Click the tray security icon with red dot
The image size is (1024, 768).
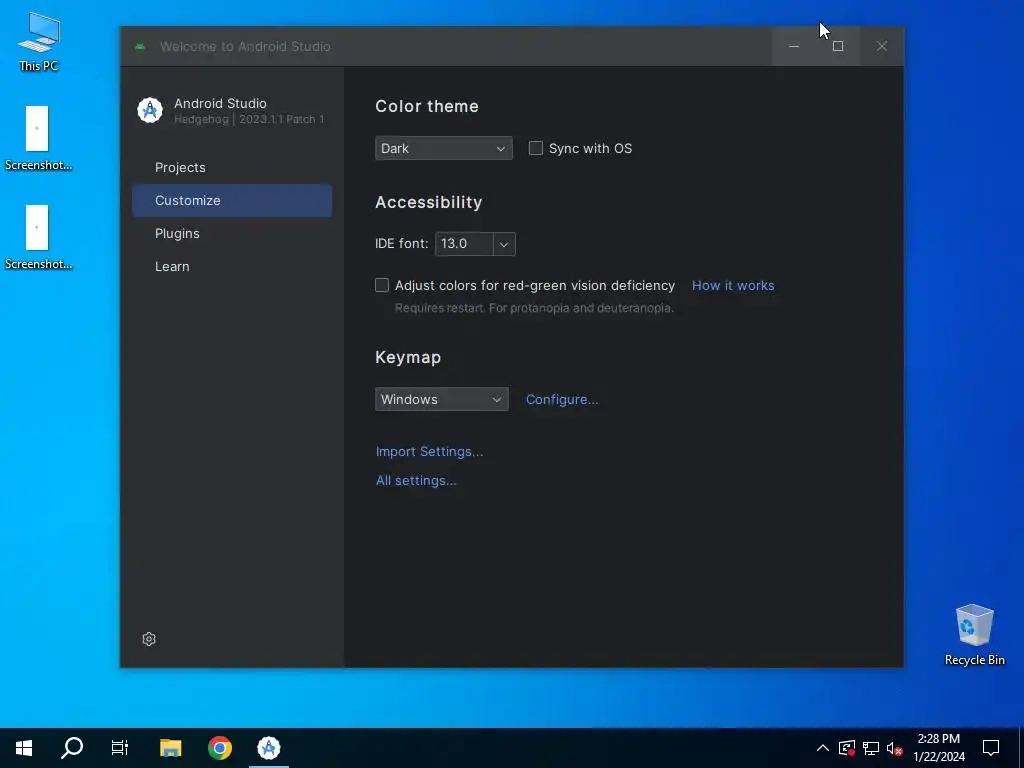(847, 748)
